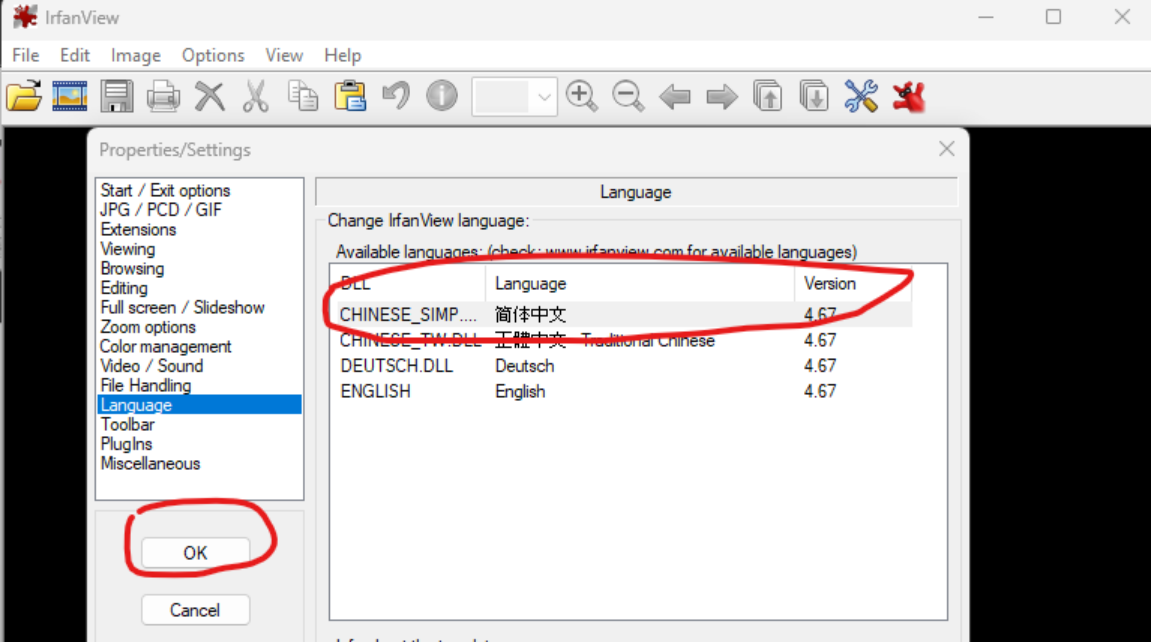Maximize the IrfanView window
This screenshot has height=642, width=1151.
click(x=1053, y=17)
